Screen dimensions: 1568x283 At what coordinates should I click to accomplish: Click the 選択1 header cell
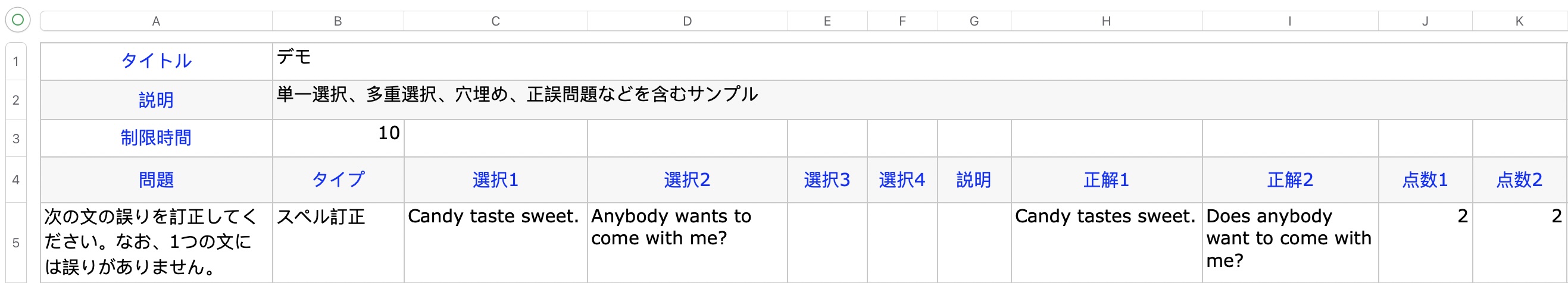(495, 180)
